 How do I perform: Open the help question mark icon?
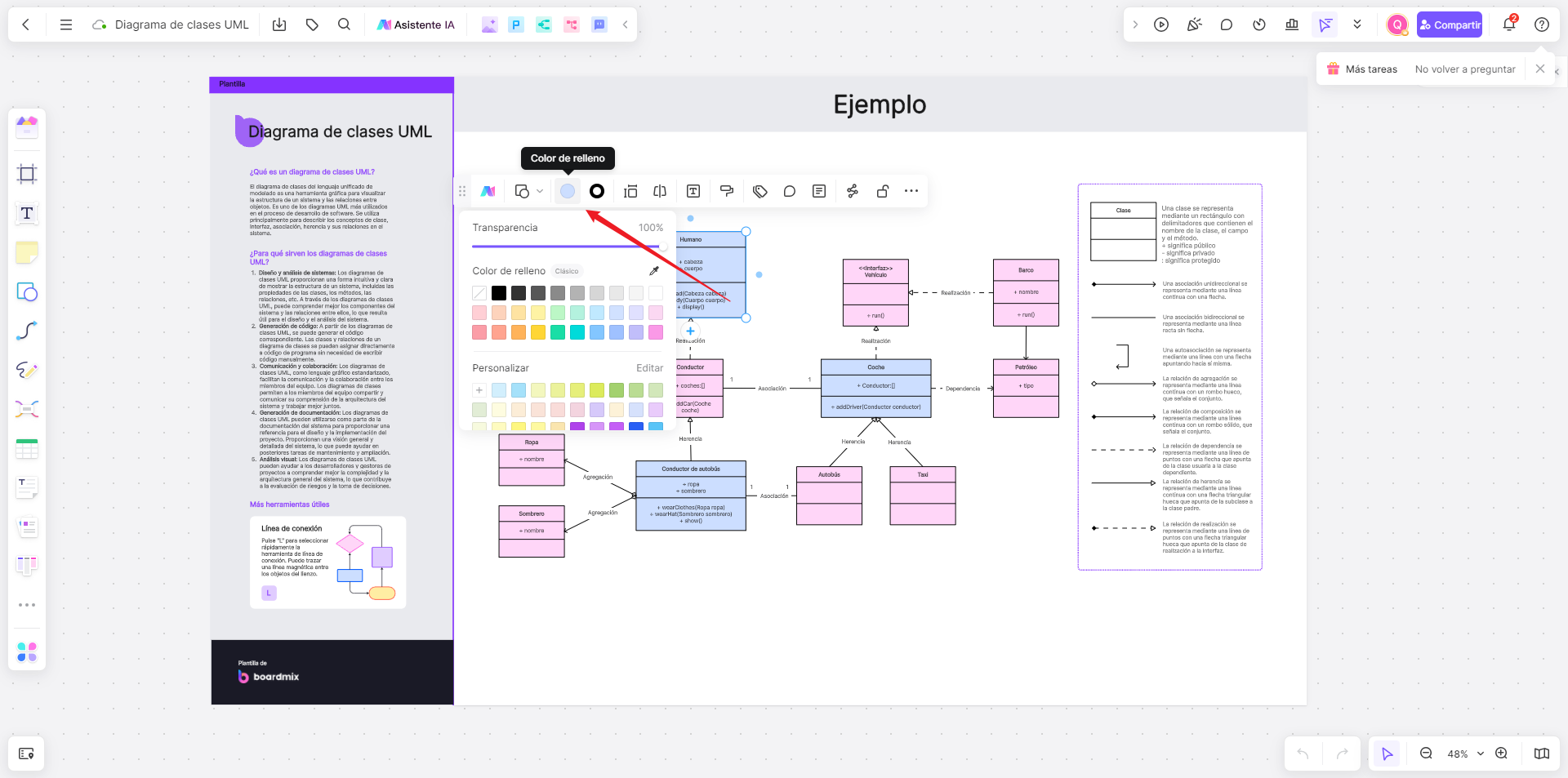[x=1542, y=24]
